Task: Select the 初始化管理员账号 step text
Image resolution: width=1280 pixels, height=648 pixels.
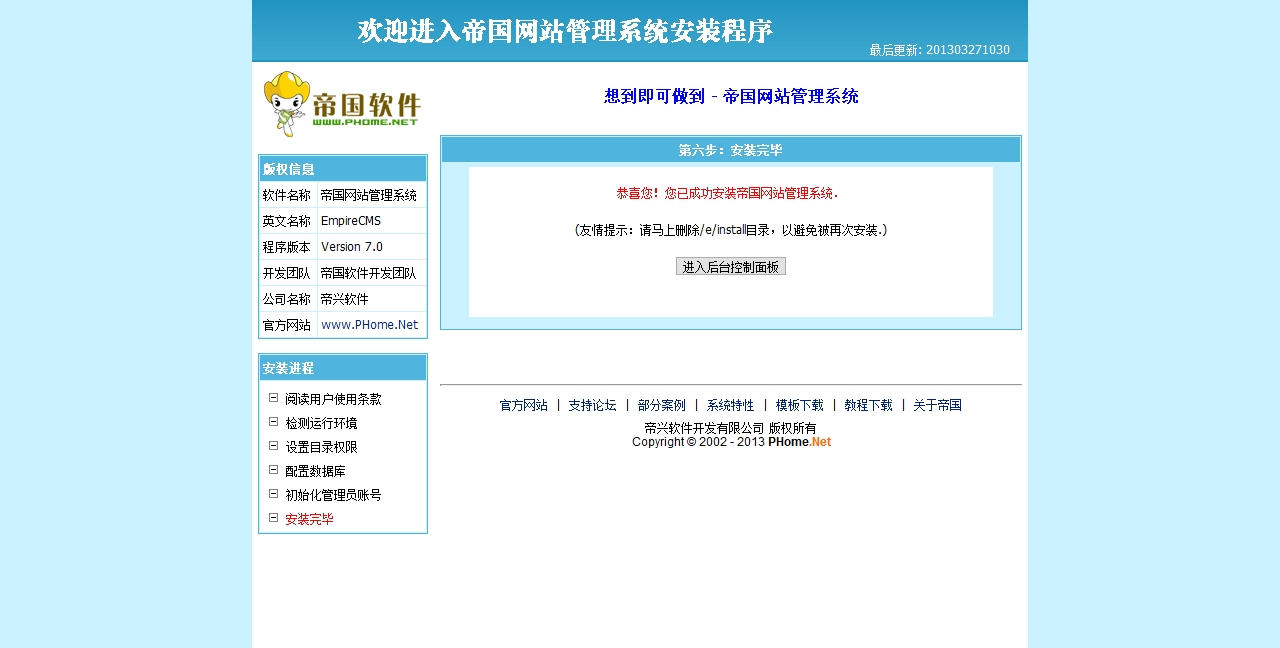Action: click(333, 495)
